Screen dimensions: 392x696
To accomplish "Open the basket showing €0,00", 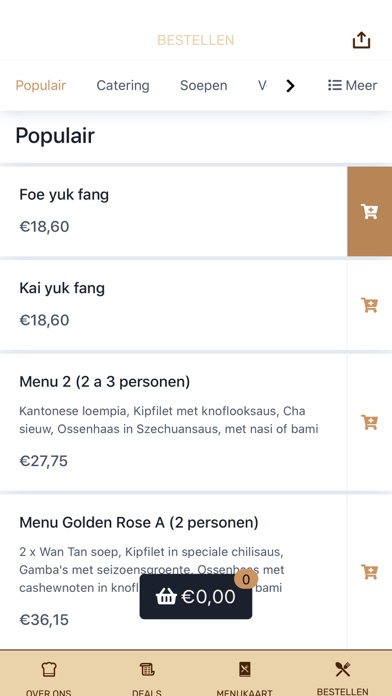I will [196, 597].
